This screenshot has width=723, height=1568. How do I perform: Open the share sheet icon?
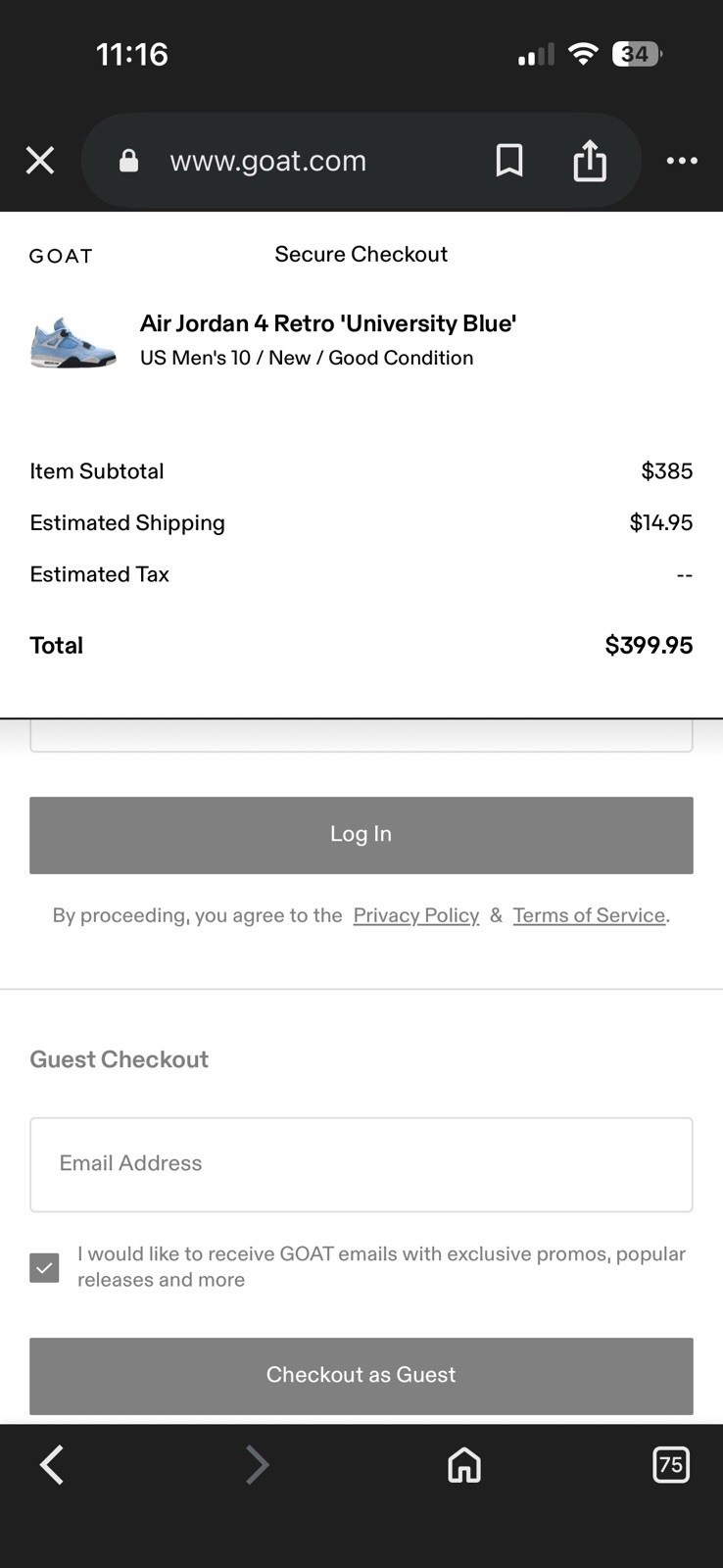tap(590, 161)
